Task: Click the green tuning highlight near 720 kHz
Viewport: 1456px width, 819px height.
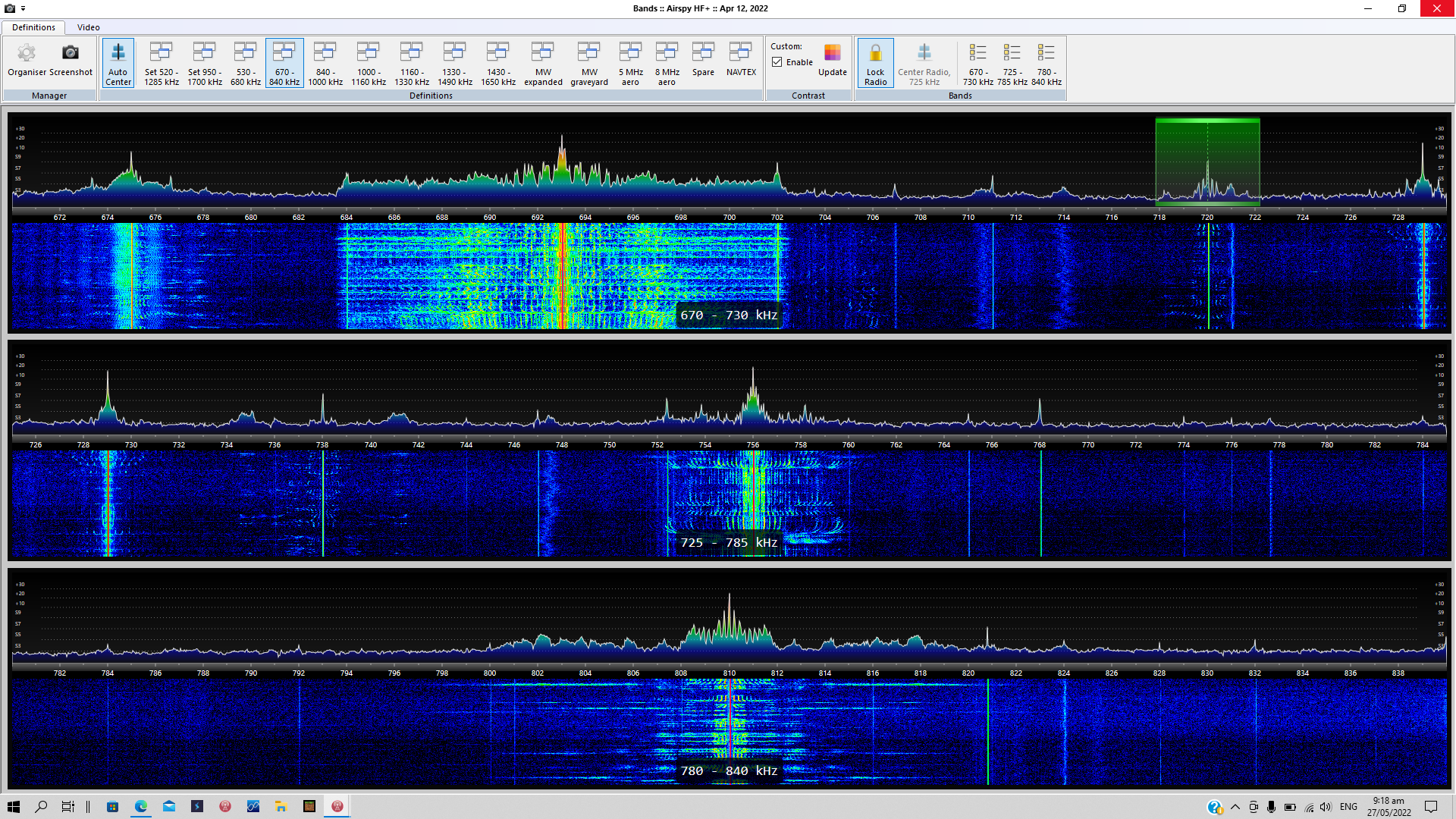Action: coord(1207,161)
